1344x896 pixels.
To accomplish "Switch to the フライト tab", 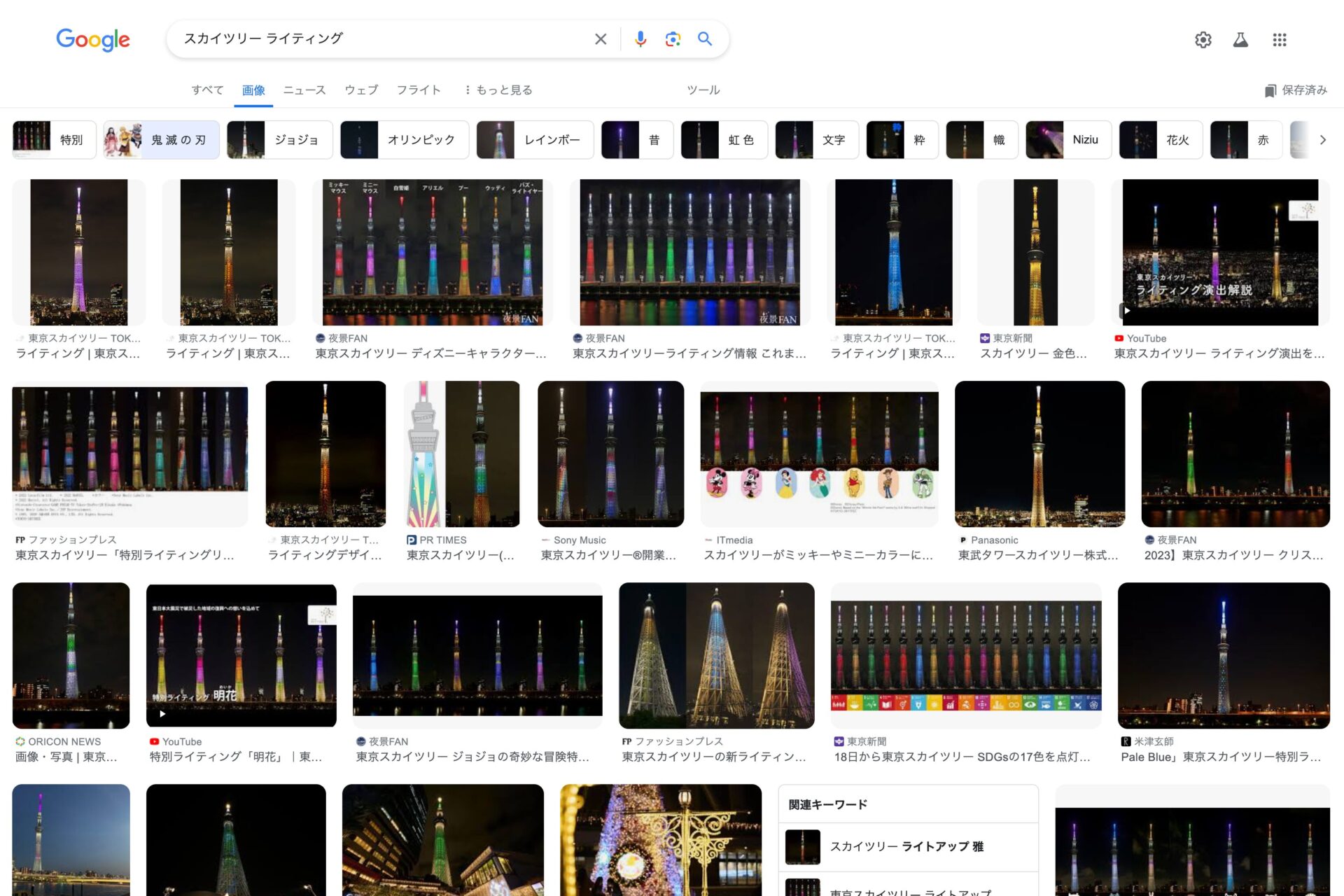I will coord(419,90).
